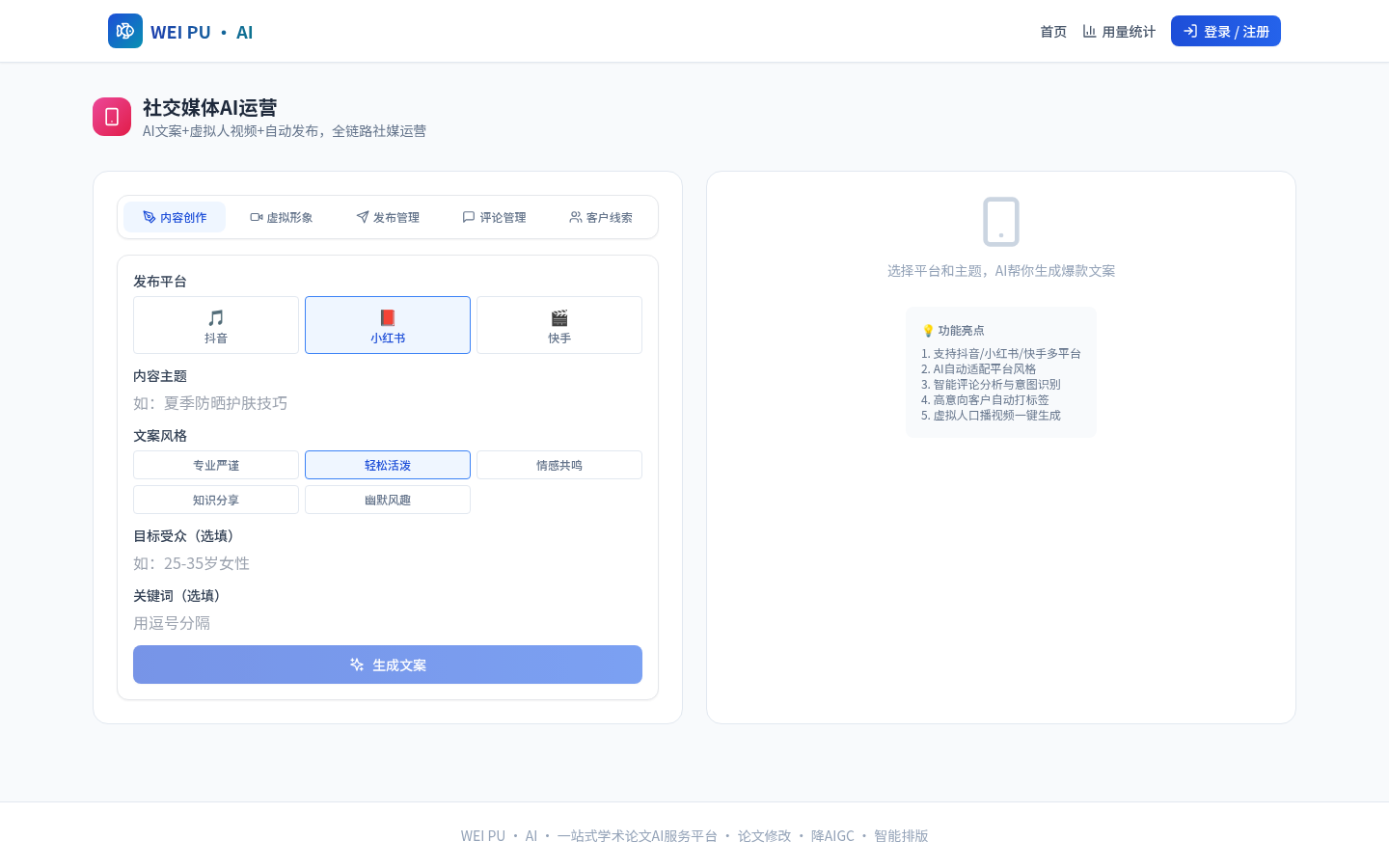This screenshot has height=868, width=1389.
Task: Choose the 幽默风趣 copy style
Action: (x=388, y=500)
